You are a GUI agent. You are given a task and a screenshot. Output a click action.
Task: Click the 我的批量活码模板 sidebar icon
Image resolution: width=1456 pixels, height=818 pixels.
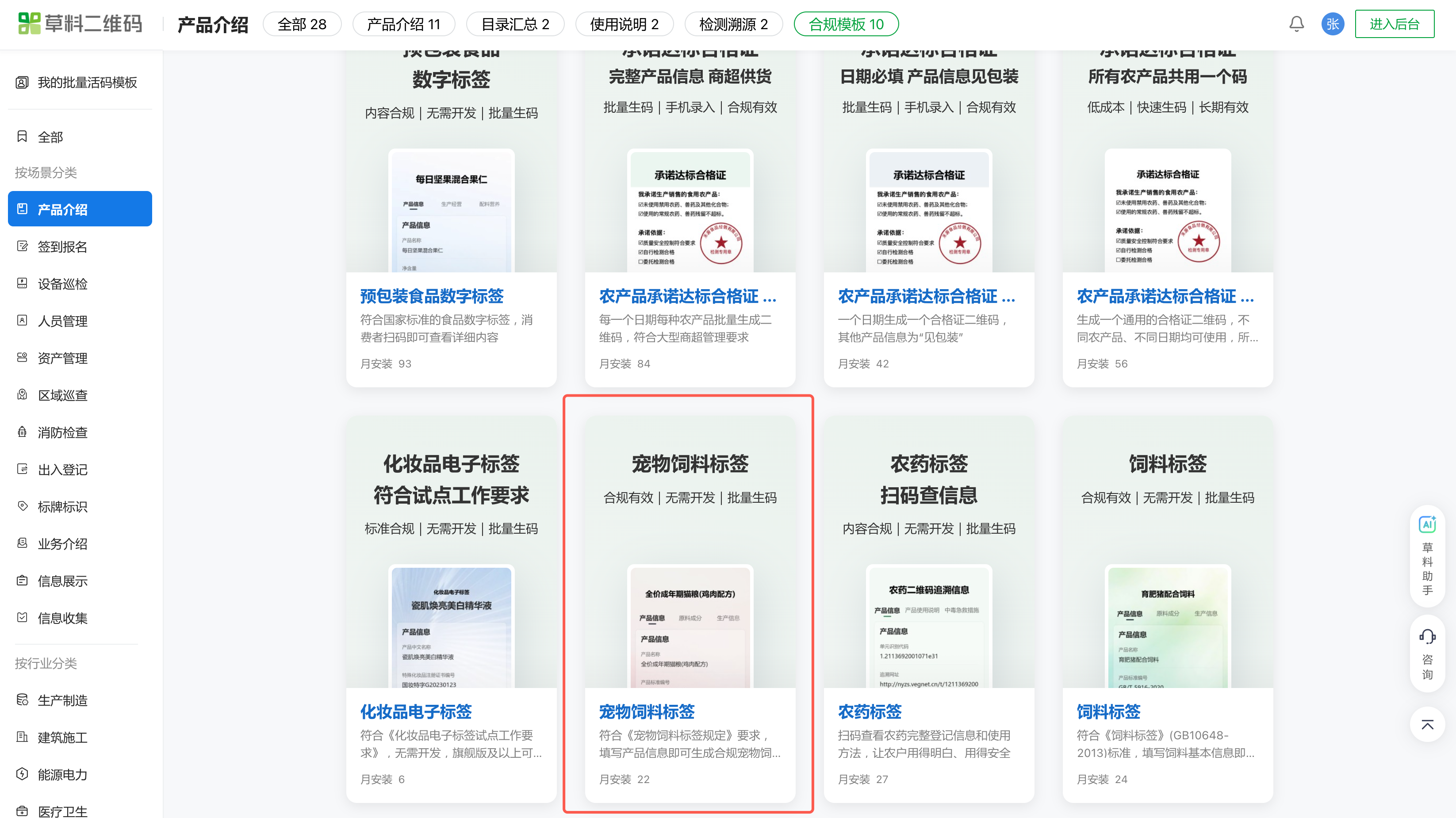coord(22,83)
